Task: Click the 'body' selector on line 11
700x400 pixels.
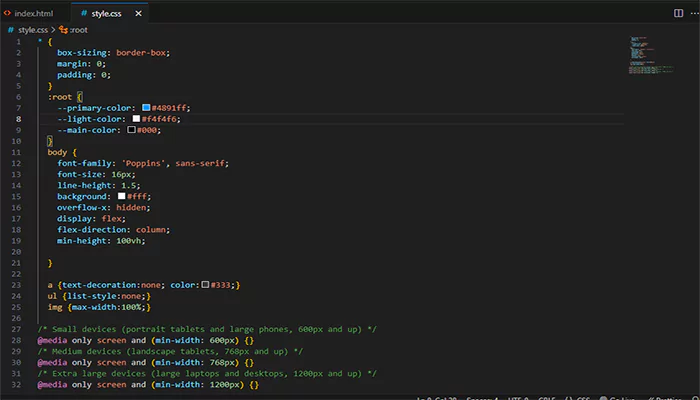Action: pos(57,152)
